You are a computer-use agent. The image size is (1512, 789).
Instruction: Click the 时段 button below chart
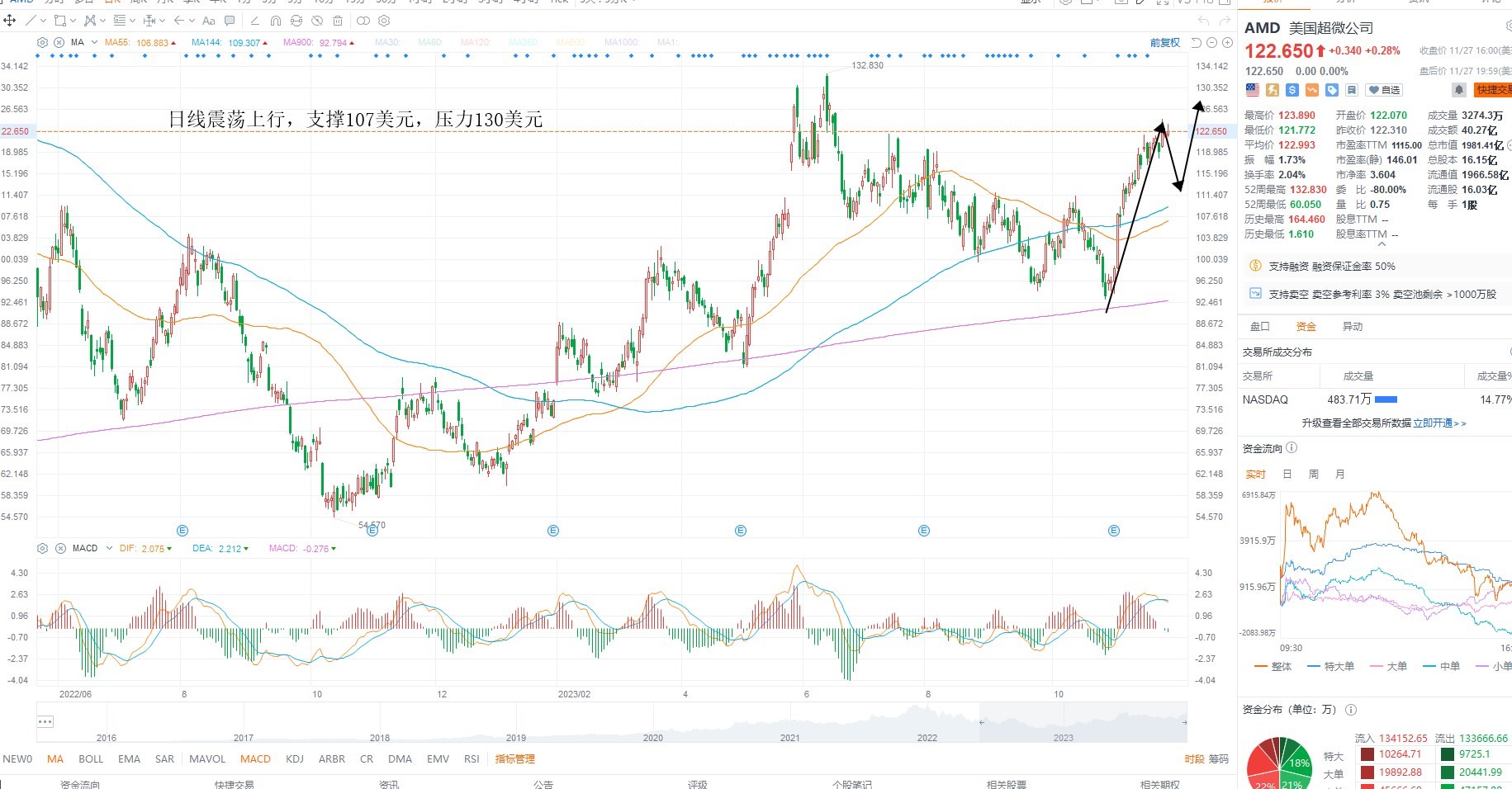tap(1194, 759)
